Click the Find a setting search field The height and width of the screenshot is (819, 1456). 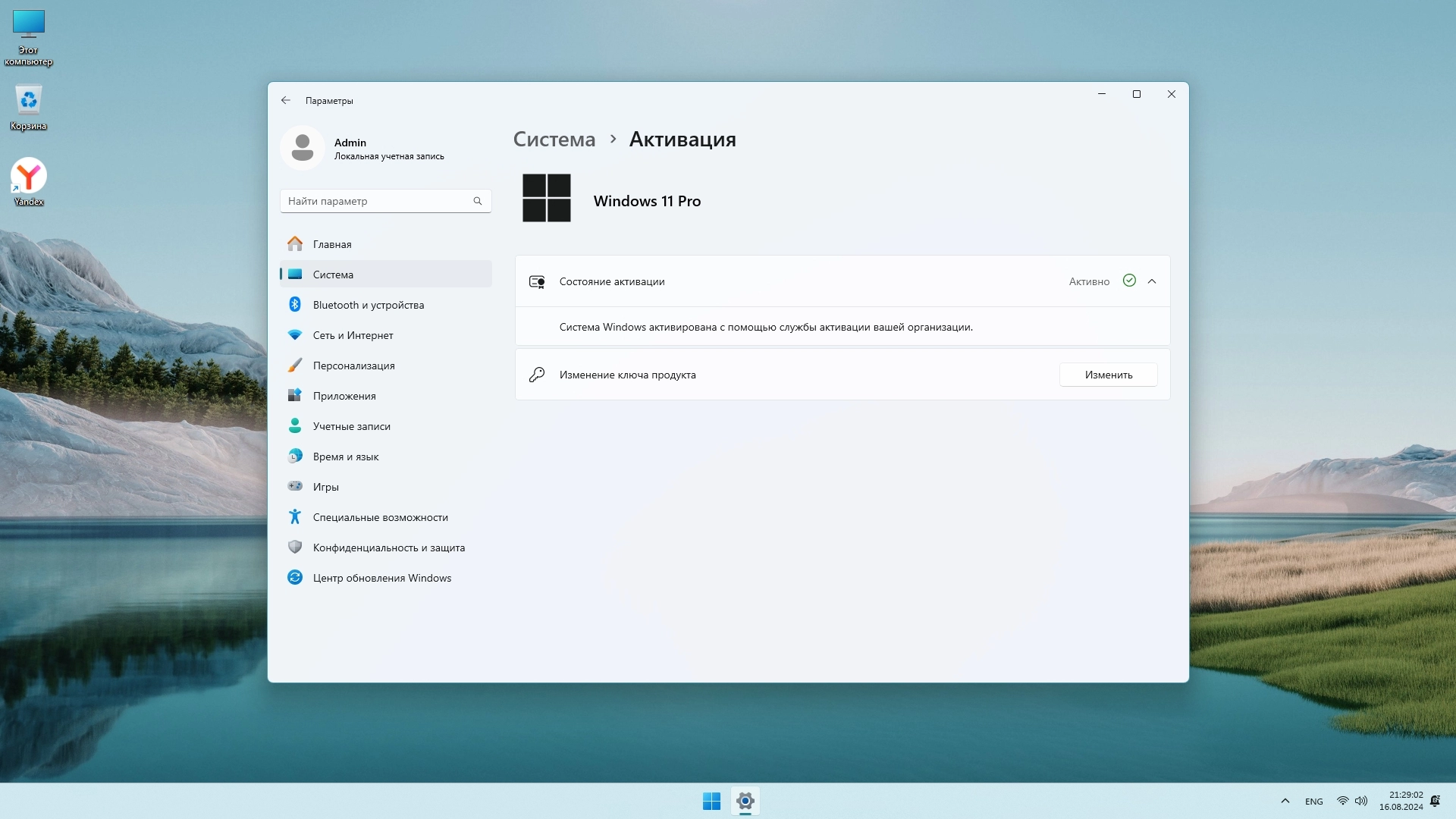[x=375, y=201]
